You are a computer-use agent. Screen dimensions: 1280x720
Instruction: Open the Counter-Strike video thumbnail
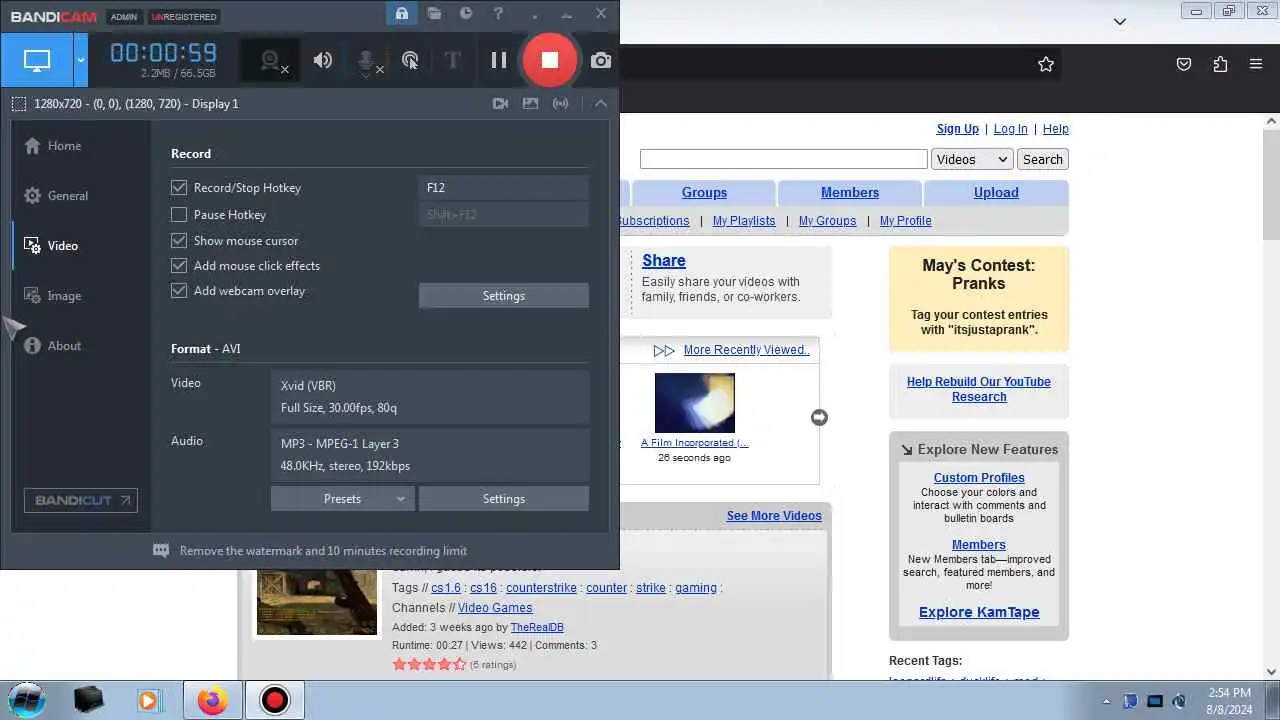coord(317,602)
